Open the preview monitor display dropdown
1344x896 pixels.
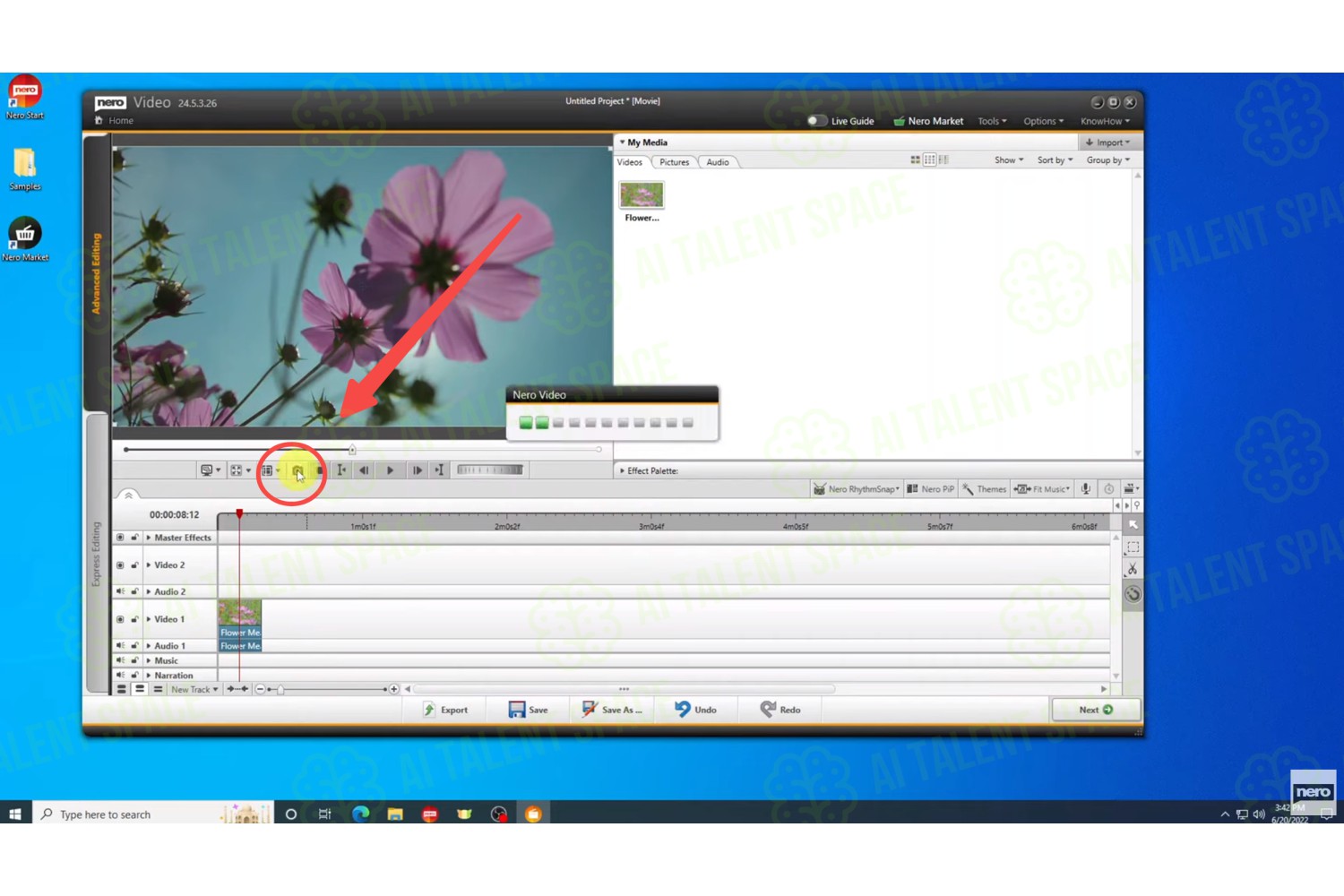coord(211,470)
